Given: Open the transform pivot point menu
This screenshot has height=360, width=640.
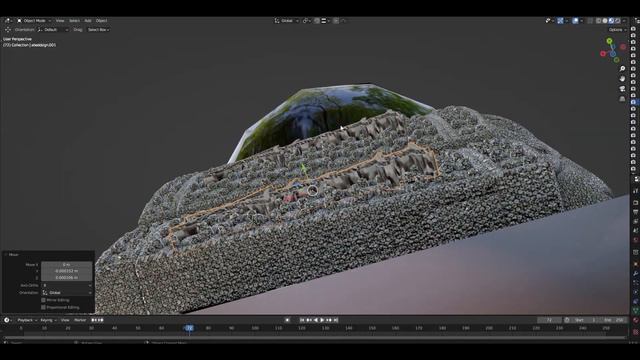Looking at the screenshot, I should (307, 20).
